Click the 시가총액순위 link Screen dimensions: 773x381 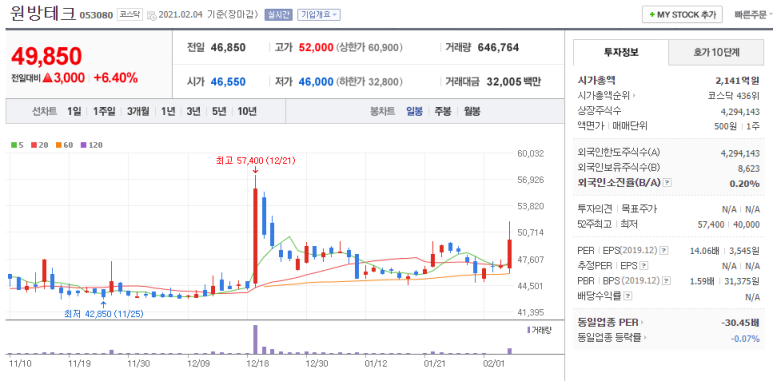[x=604, y=96]
